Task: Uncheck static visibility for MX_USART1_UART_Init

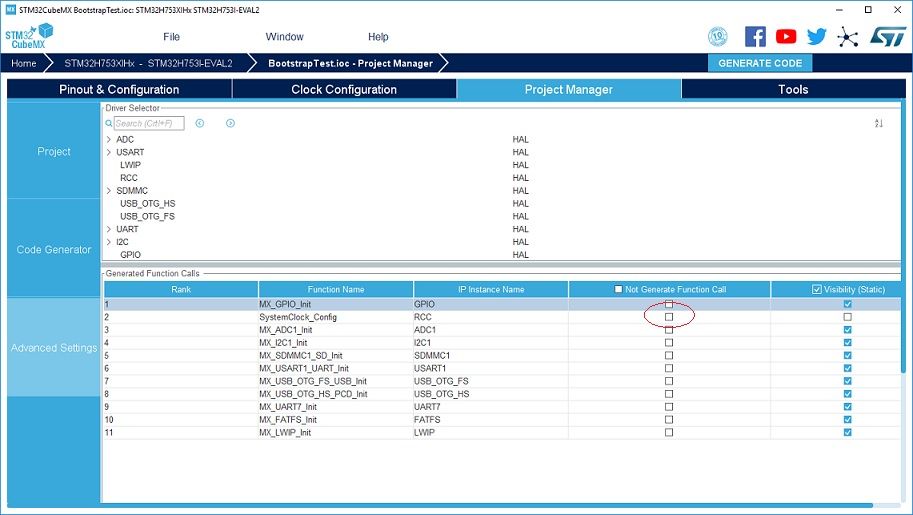Action: click(x=847, y=368)
